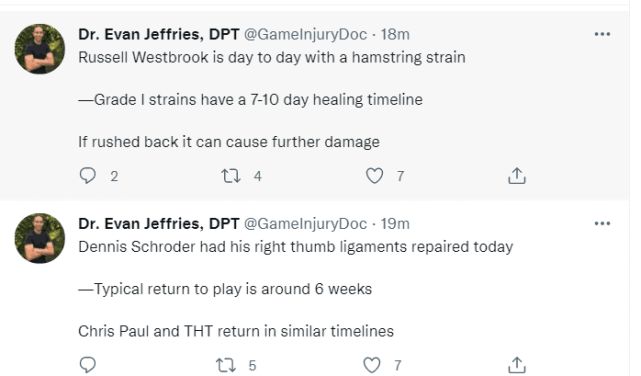641x376 pixels.
Task: Like the Russell Westbrook hamstring strain tweet
Action: click(374, 176)
